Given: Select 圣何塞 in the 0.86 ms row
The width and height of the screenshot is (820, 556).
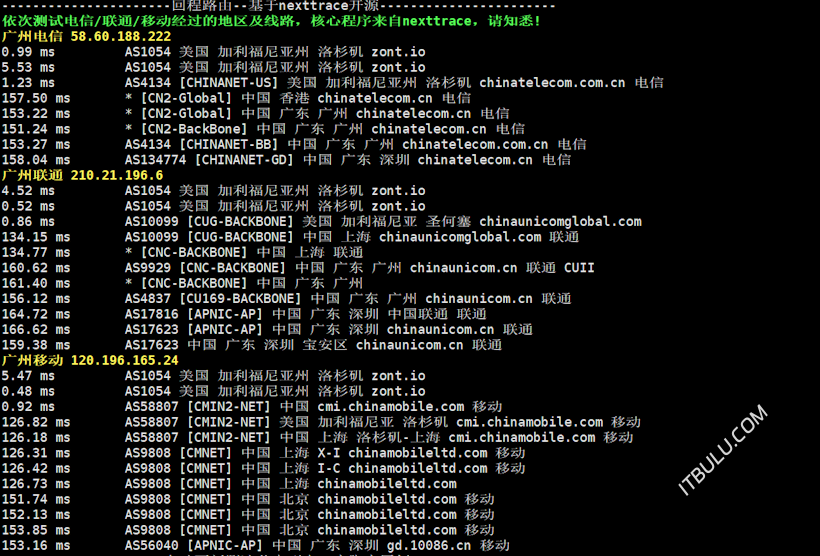Looking at the screenshot, I should pyautogui.click(x=448, y=222).
